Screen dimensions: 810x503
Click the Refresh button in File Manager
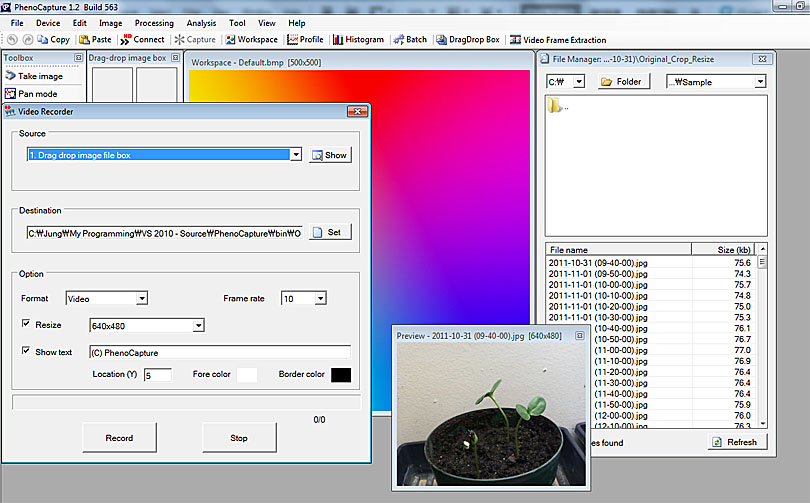pos(733,442)
